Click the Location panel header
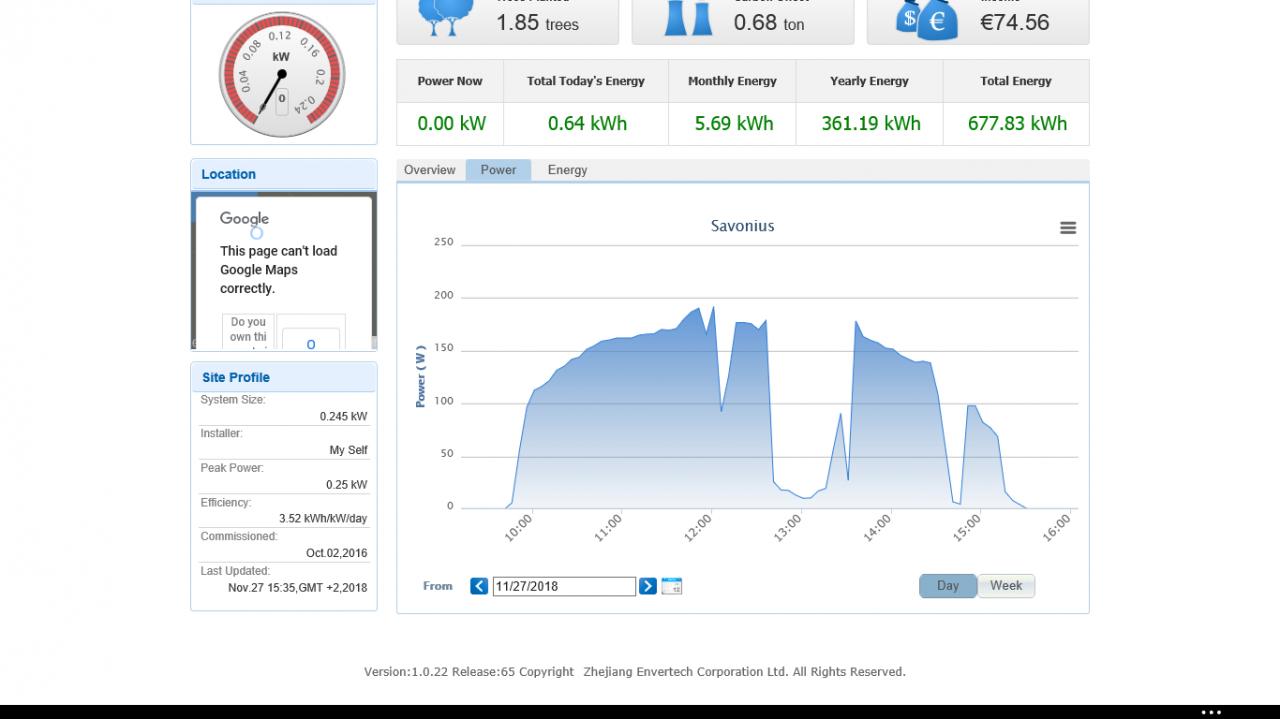Image resolution: width=1280 pixels, height=719 pixels. click(284, 174)
